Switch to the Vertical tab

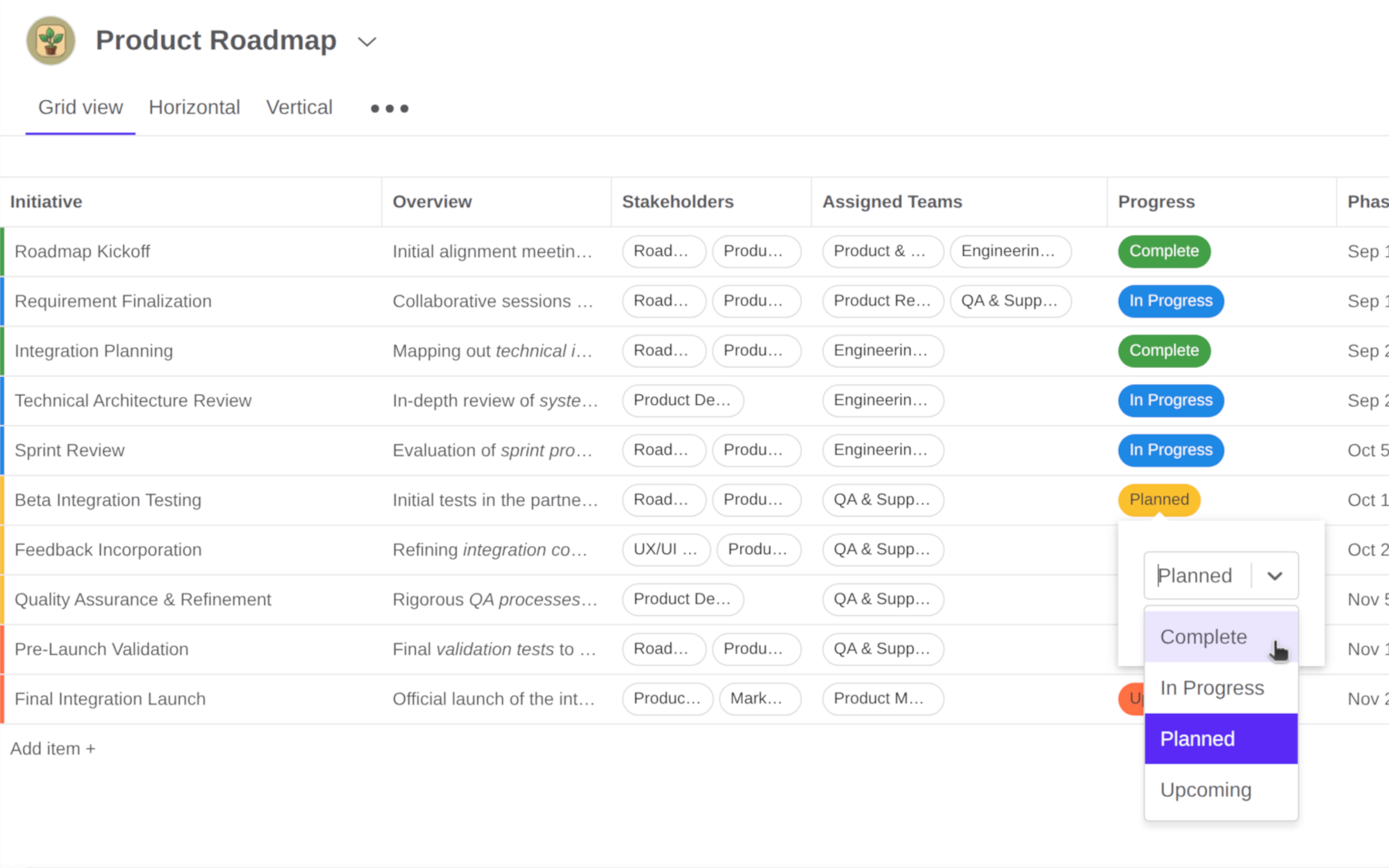tap(299, 107)
